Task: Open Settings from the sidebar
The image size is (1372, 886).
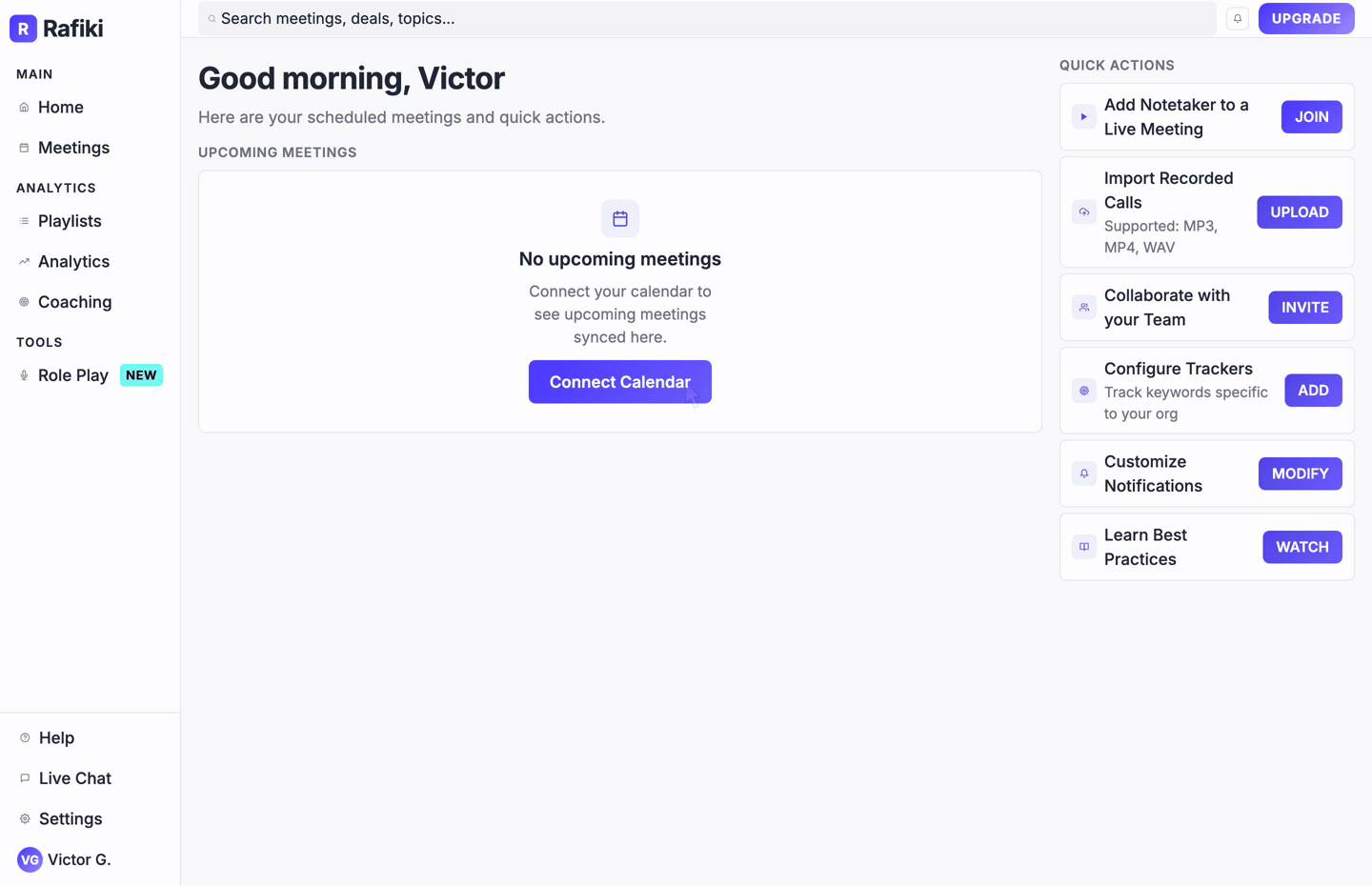Action: click(x=70, y=818)
